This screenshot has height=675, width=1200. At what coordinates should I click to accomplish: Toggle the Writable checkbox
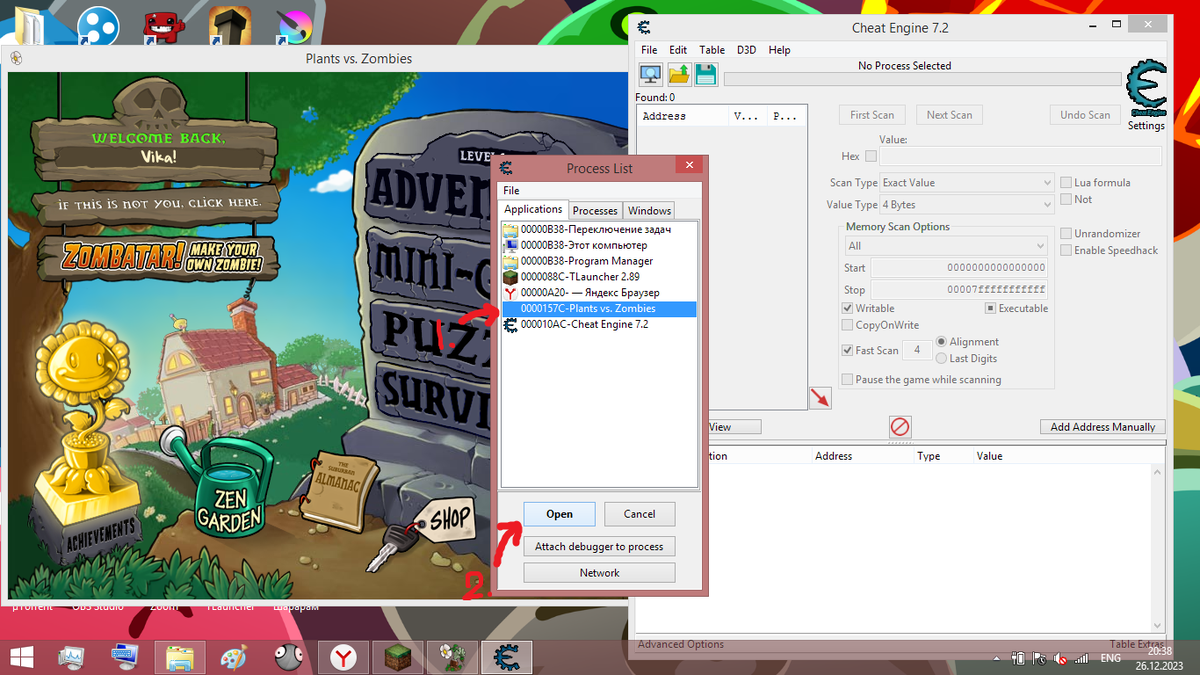point(848,308)
